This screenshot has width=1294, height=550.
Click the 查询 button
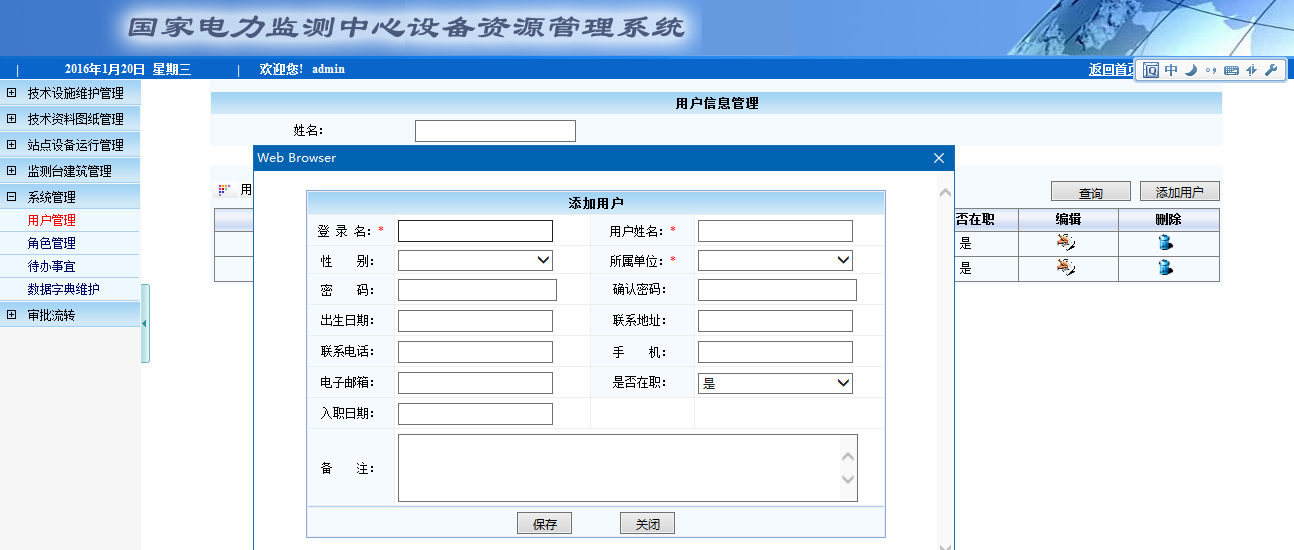1091,192
